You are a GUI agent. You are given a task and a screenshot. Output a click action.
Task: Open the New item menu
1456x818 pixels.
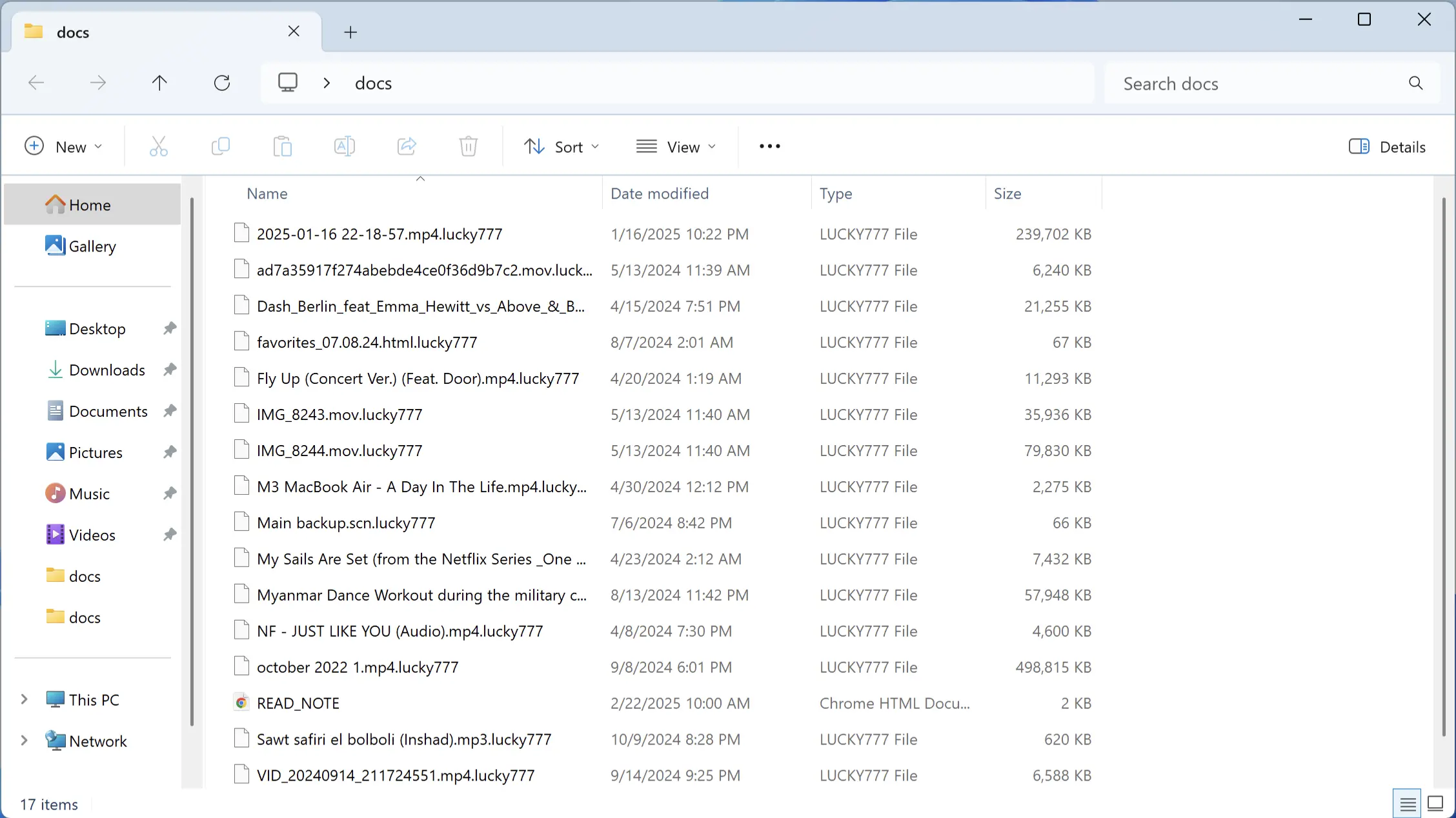[x=64, y=146]
